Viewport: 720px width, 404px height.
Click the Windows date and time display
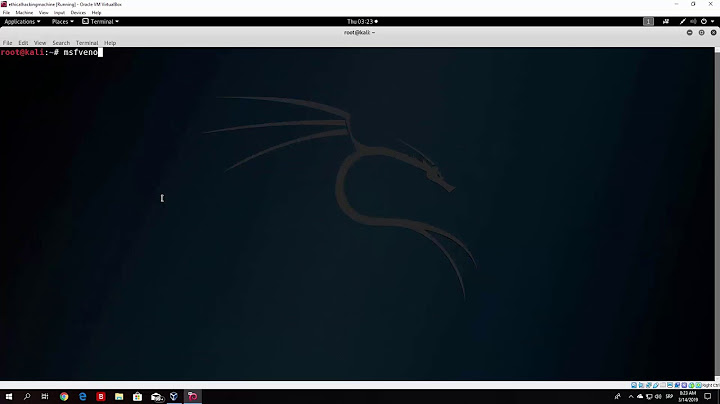pyautogui.click(x=687, y=397)
